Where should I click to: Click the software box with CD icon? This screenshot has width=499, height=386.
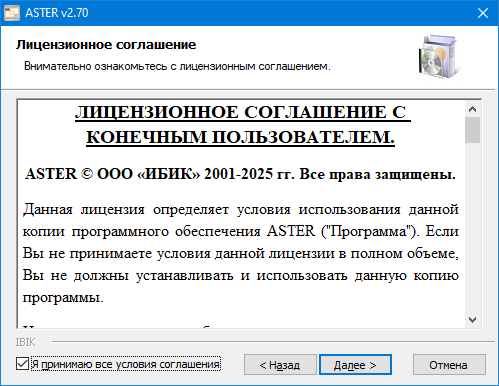coord(439,57)
